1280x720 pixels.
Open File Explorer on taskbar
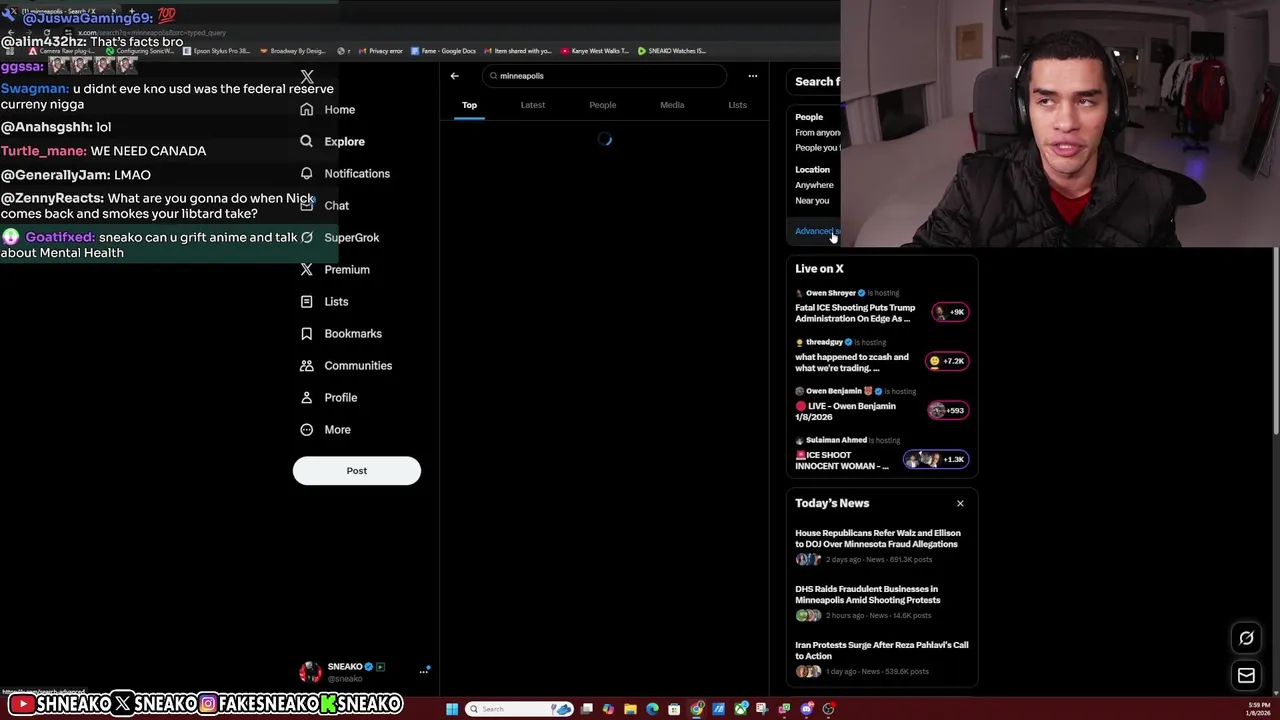(x=630, y=709)
